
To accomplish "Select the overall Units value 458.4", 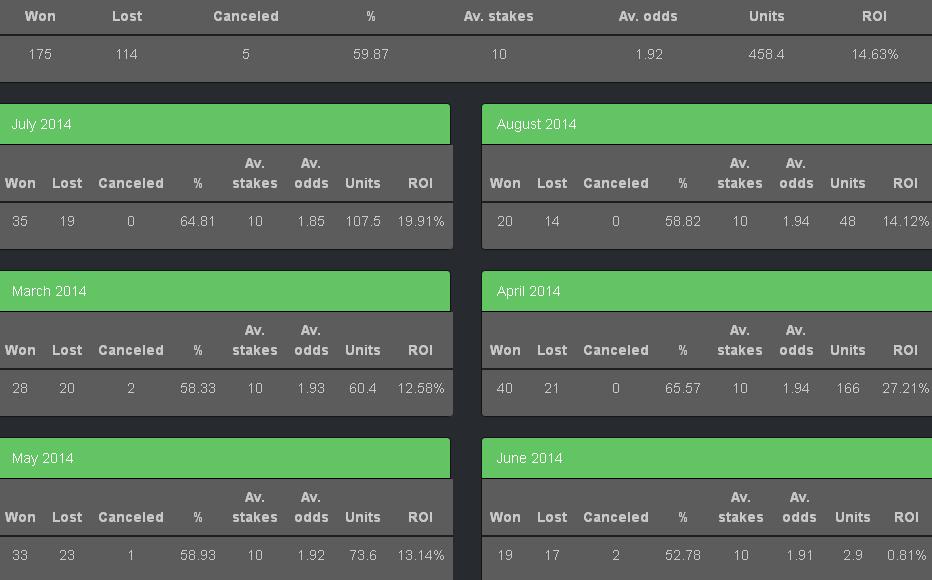I will tap(766, 55).
